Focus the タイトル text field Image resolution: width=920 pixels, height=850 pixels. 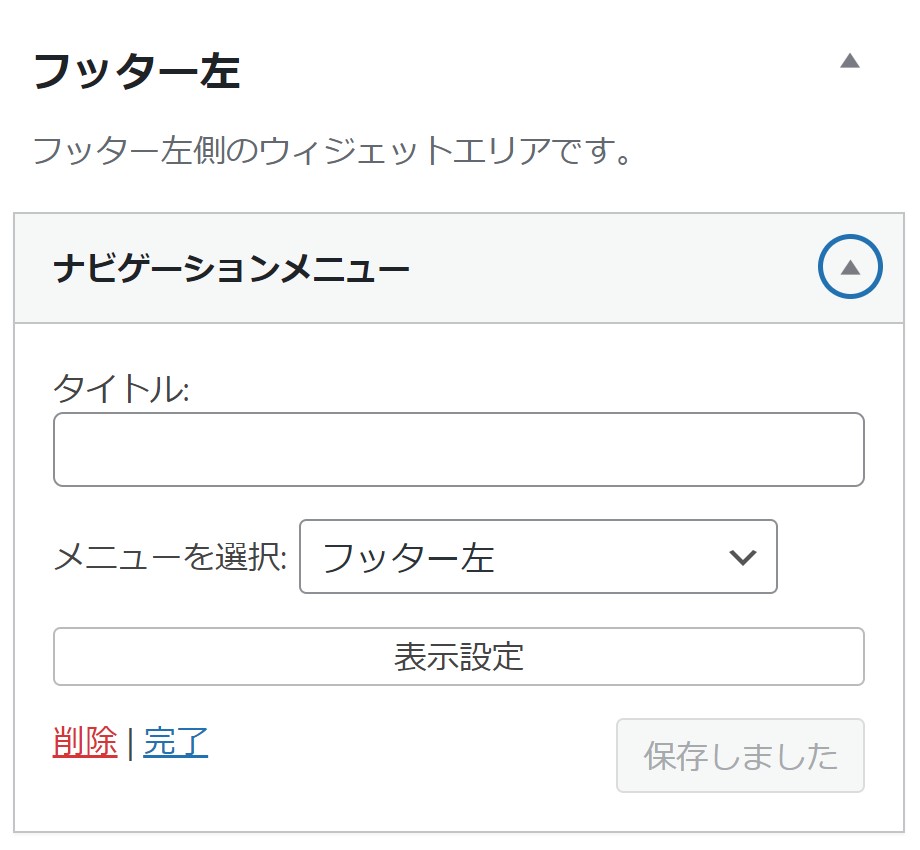[459, 449]
